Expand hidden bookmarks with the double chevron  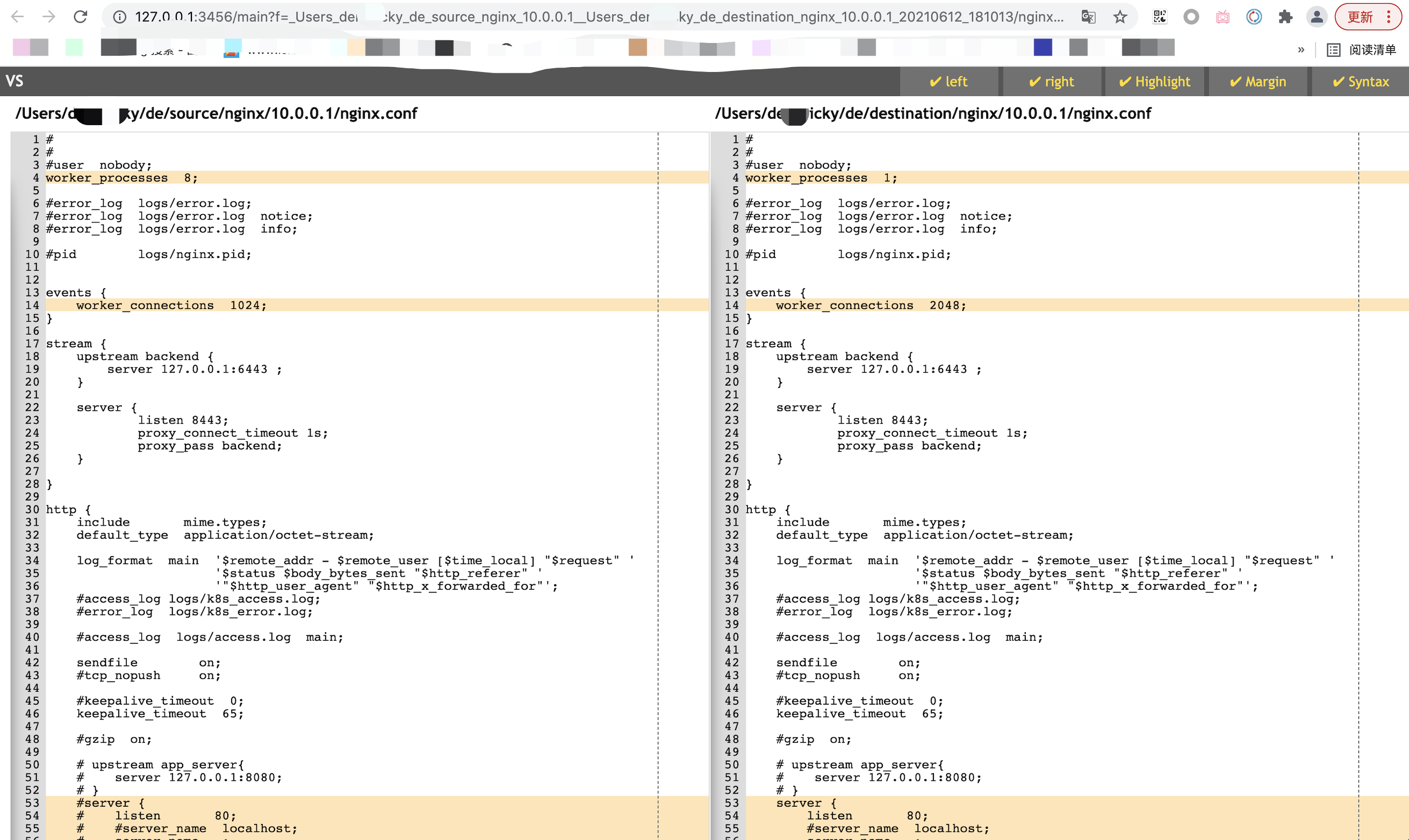click(x=1301, y=50)
